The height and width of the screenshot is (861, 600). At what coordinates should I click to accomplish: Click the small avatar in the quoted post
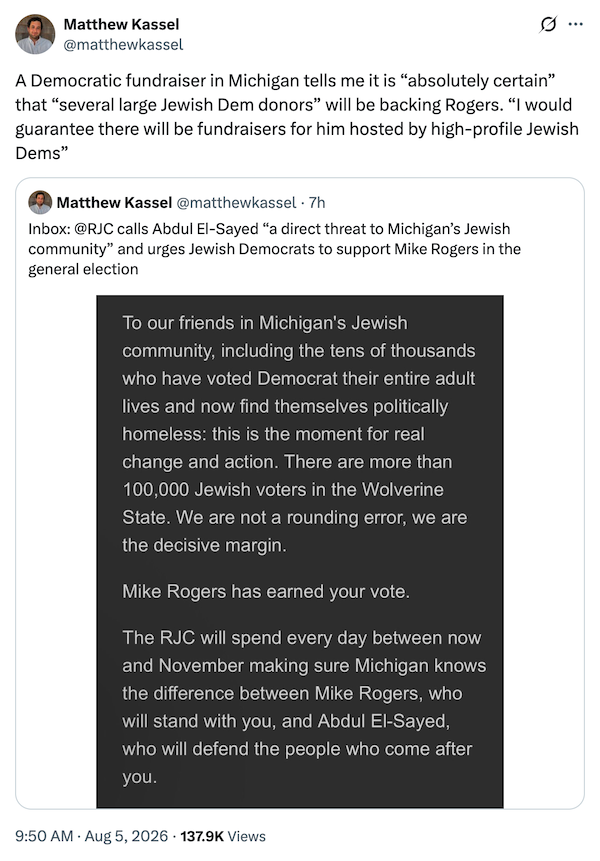pyautogui.click(x=40, y=203)
